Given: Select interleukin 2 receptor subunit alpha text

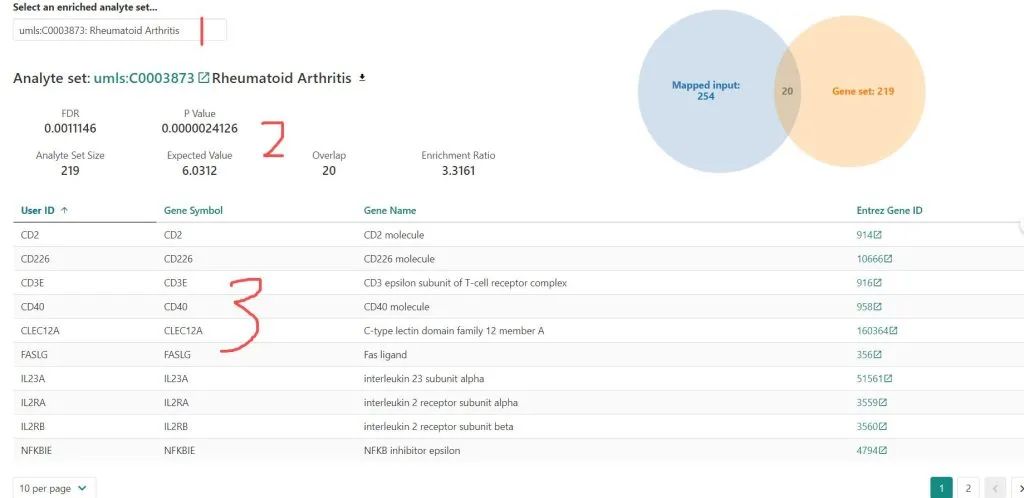Looking at the screenshot, I should (x=441, y=403).
